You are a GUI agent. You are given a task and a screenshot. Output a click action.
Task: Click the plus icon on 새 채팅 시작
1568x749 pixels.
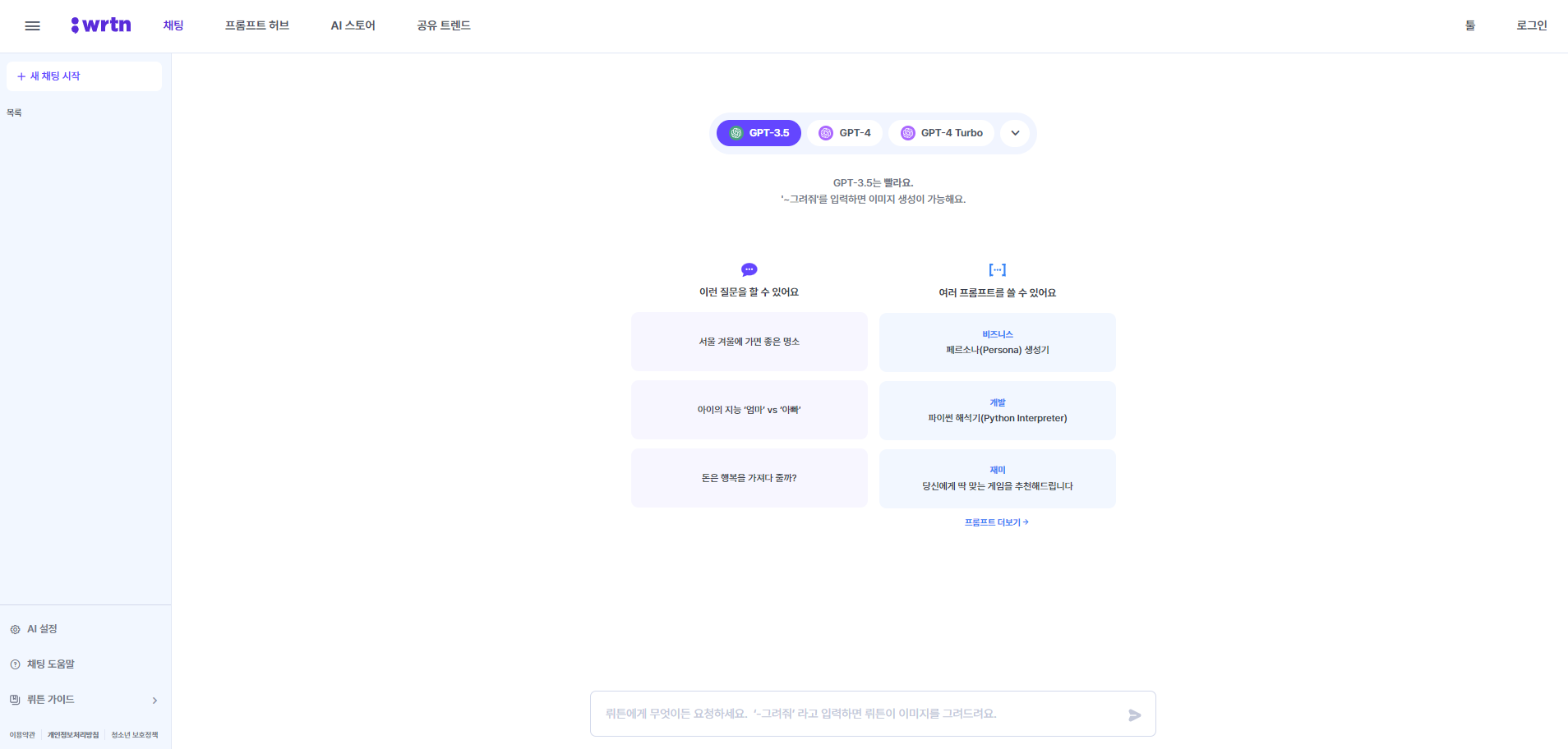click(21, 76)
